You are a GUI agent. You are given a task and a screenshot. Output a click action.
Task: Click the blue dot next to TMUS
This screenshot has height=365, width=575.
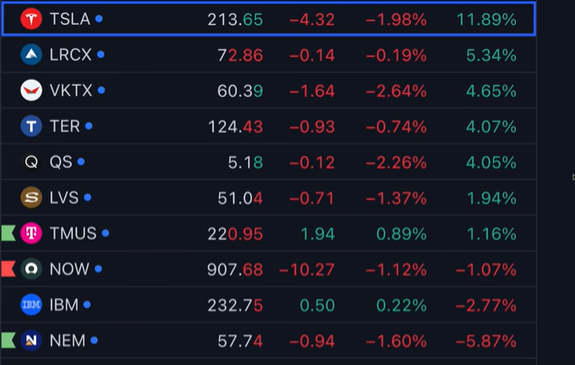click(106, 233)
